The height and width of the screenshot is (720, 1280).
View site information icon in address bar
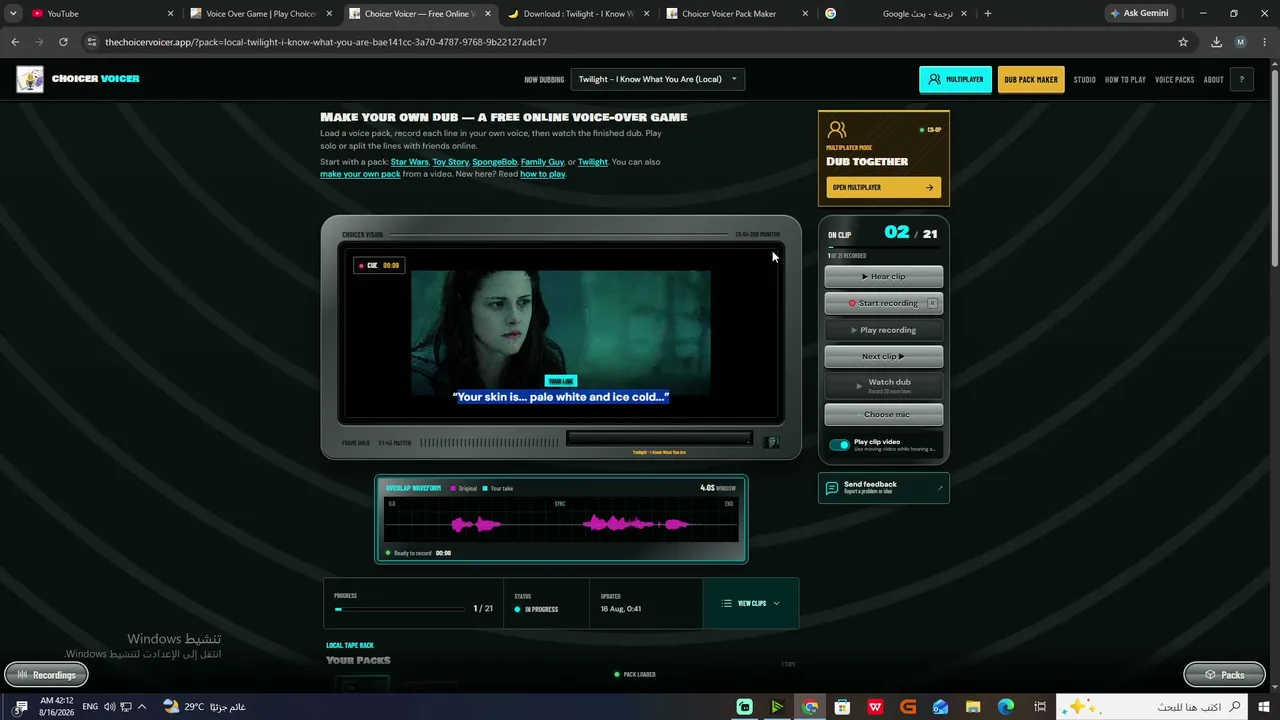point(91,42)
